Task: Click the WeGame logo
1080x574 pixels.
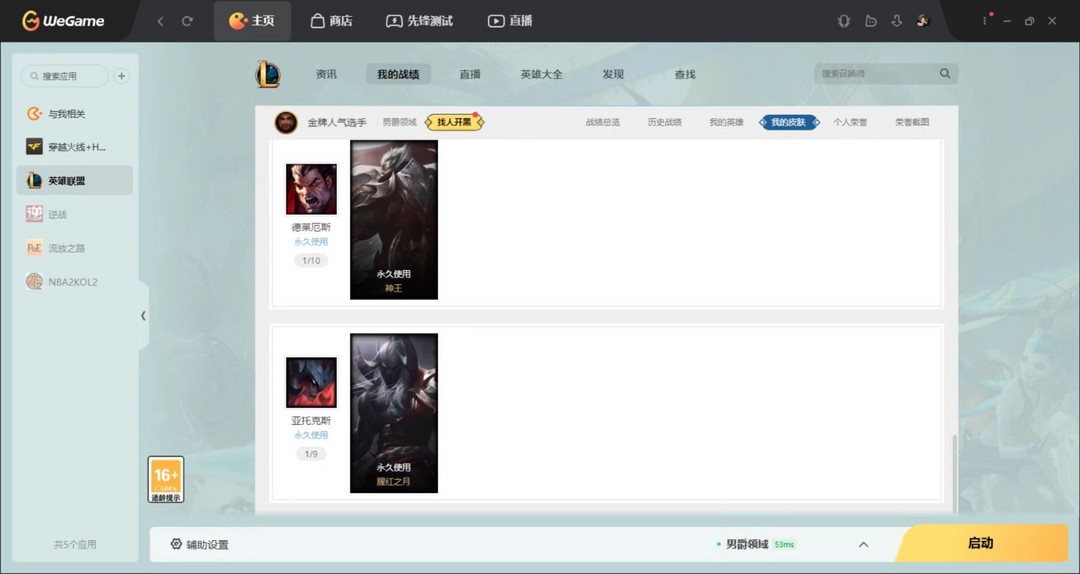Action: click(x=63, y=21)
